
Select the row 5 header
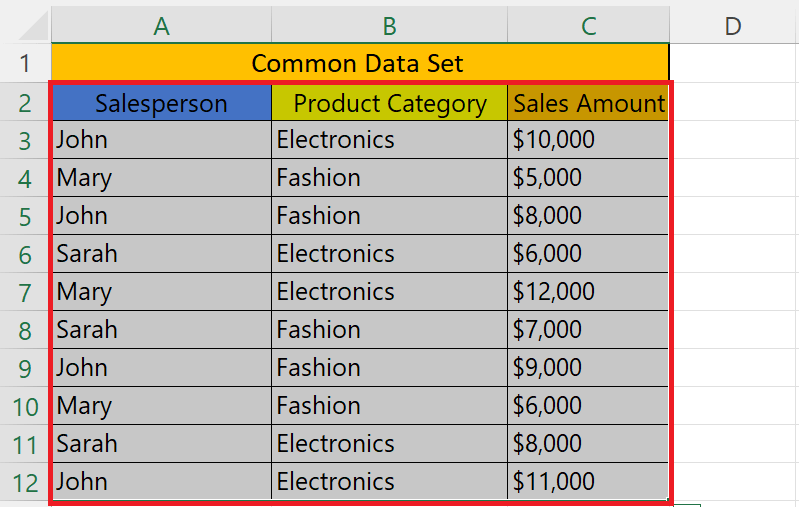pyautogui.click(x=25, y=216)
